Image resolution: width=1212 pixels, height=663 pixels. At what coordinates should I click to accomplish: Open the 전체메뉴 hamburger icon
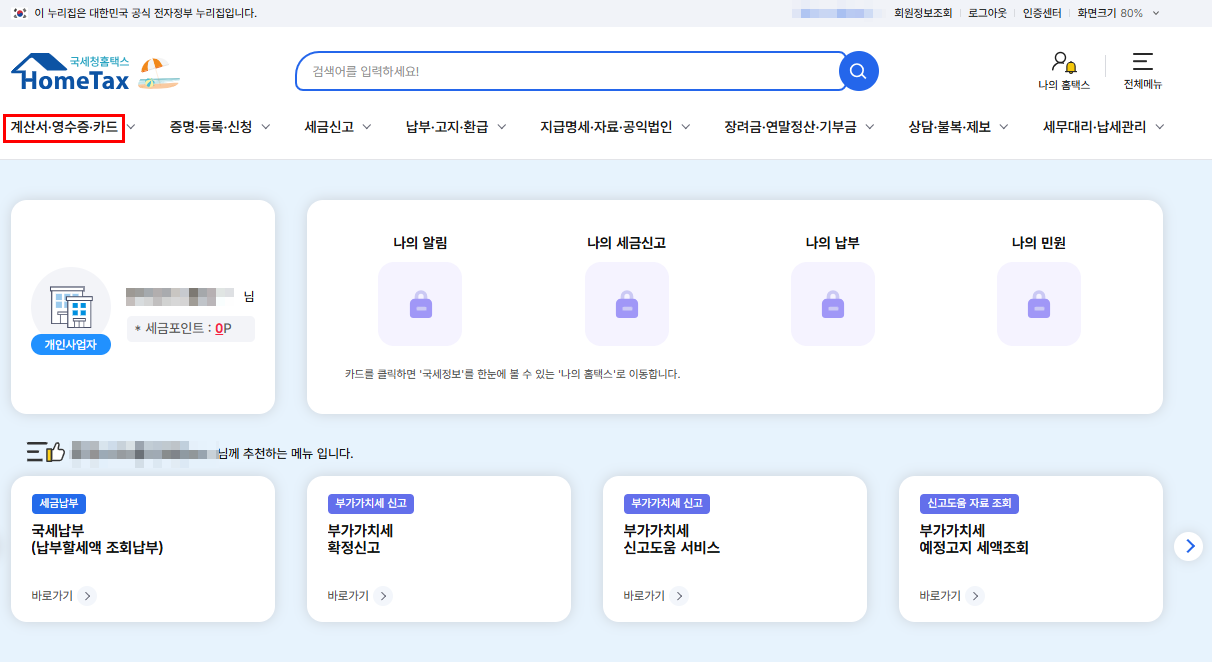coord(1142,63)
